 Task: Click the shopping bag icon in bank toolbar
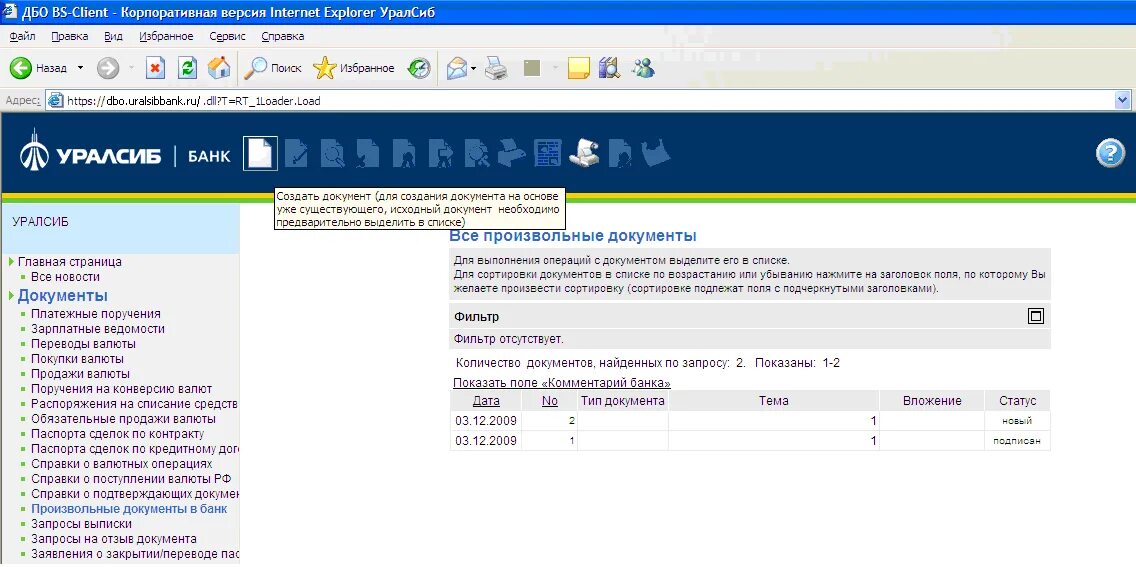[x=656, y=153]
